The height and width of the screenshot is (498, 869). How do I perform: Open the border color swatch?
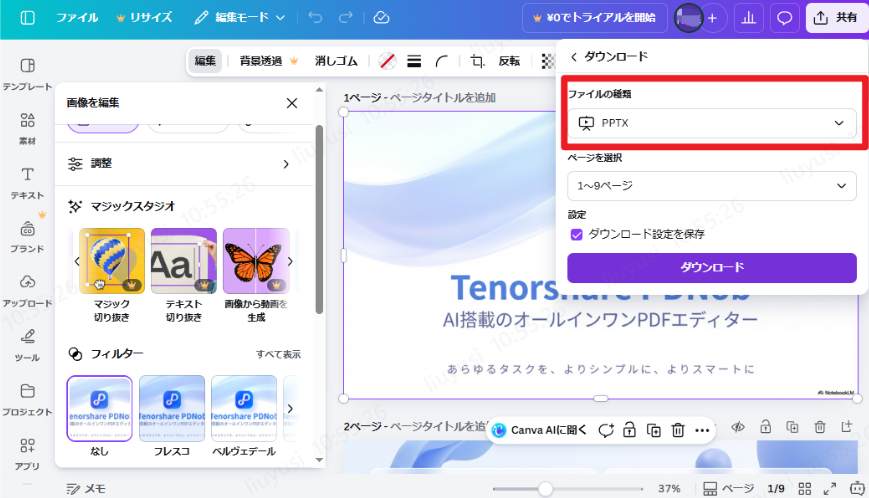click(x=387, y=61)
